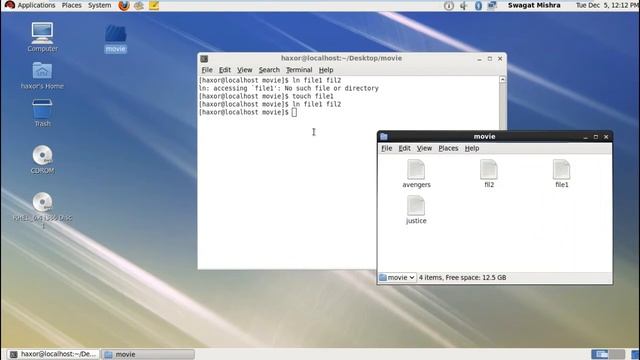Open the Places panel menu
Viewport: 640px width, 360px height.
(71, 5)
